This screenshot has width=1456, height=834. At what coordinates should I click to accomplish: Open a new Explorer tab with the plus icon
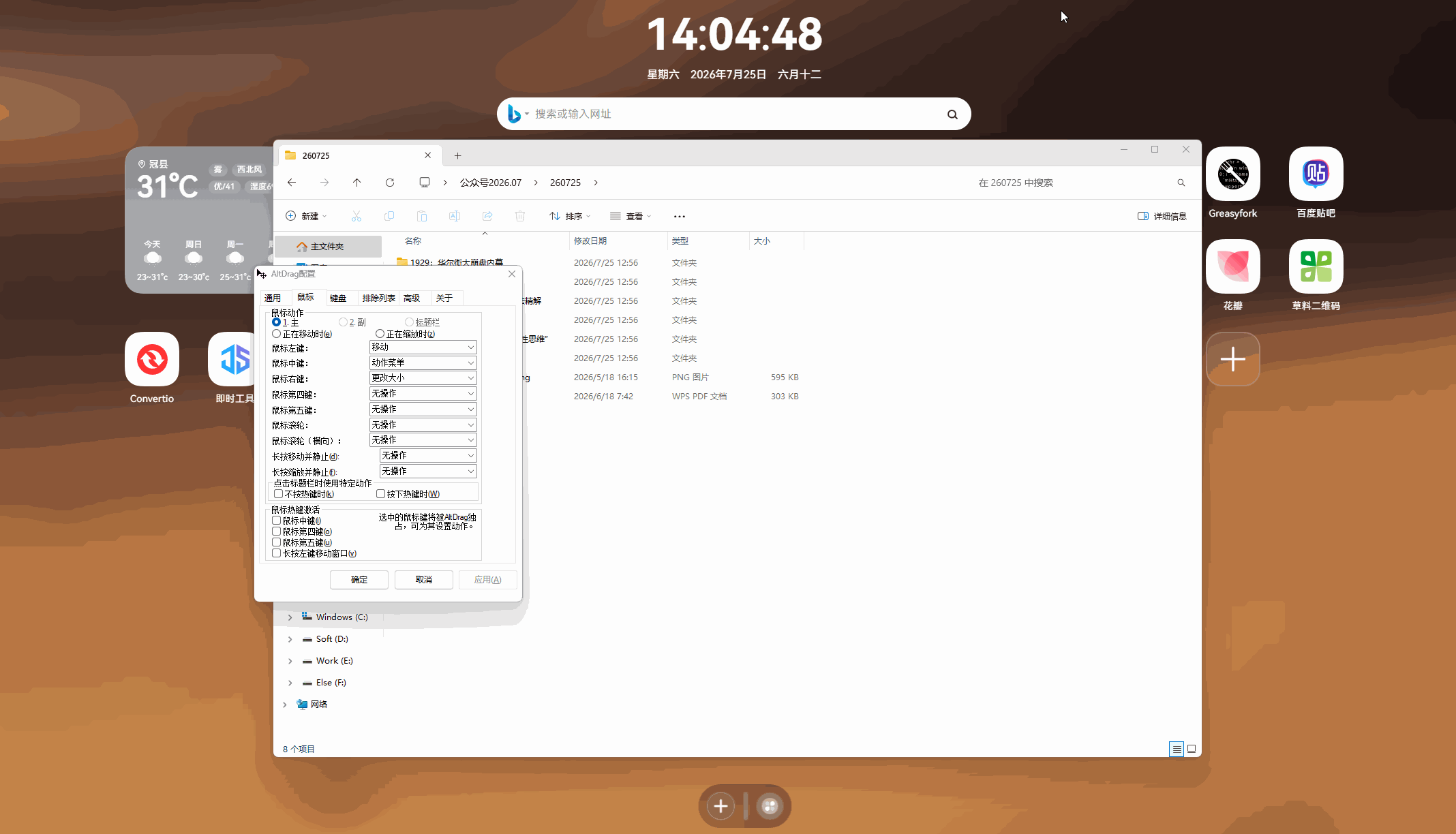click(458, 156)
